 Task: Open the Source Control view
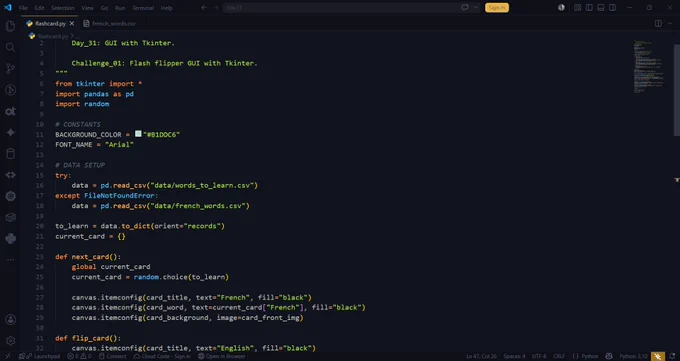coord(10,68)
